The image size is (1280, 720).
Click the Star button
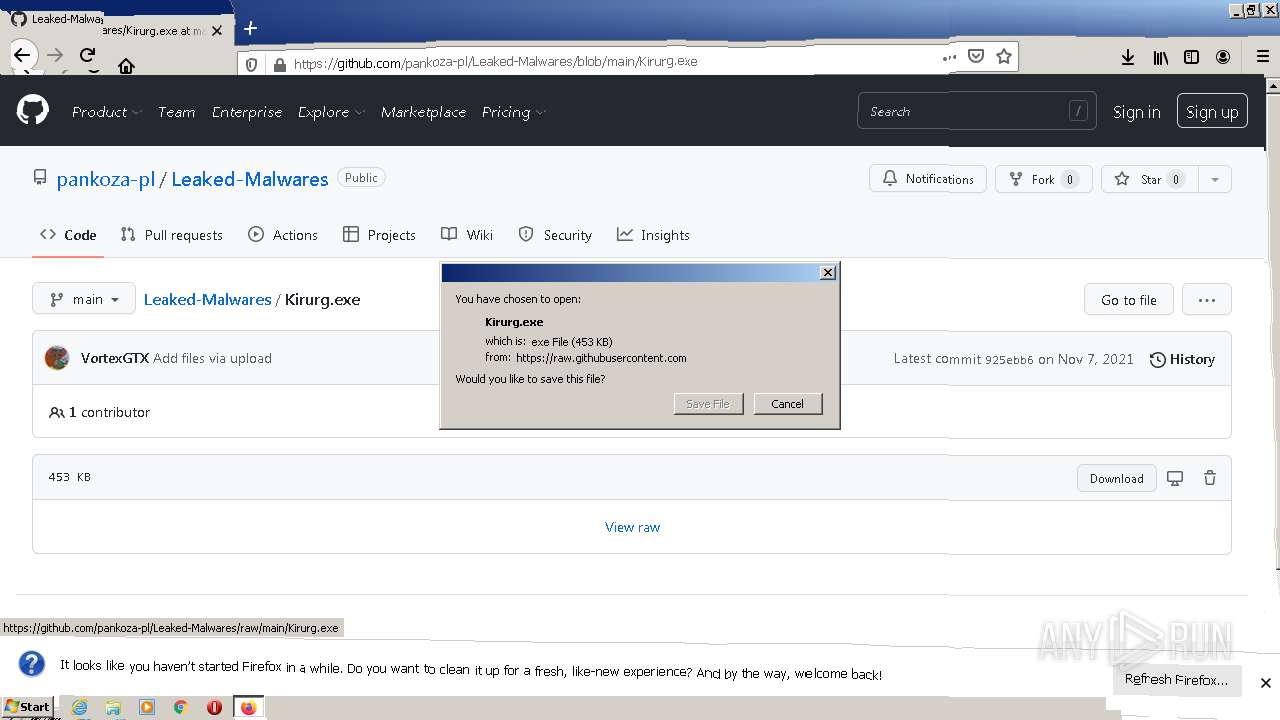point(1150,179)
